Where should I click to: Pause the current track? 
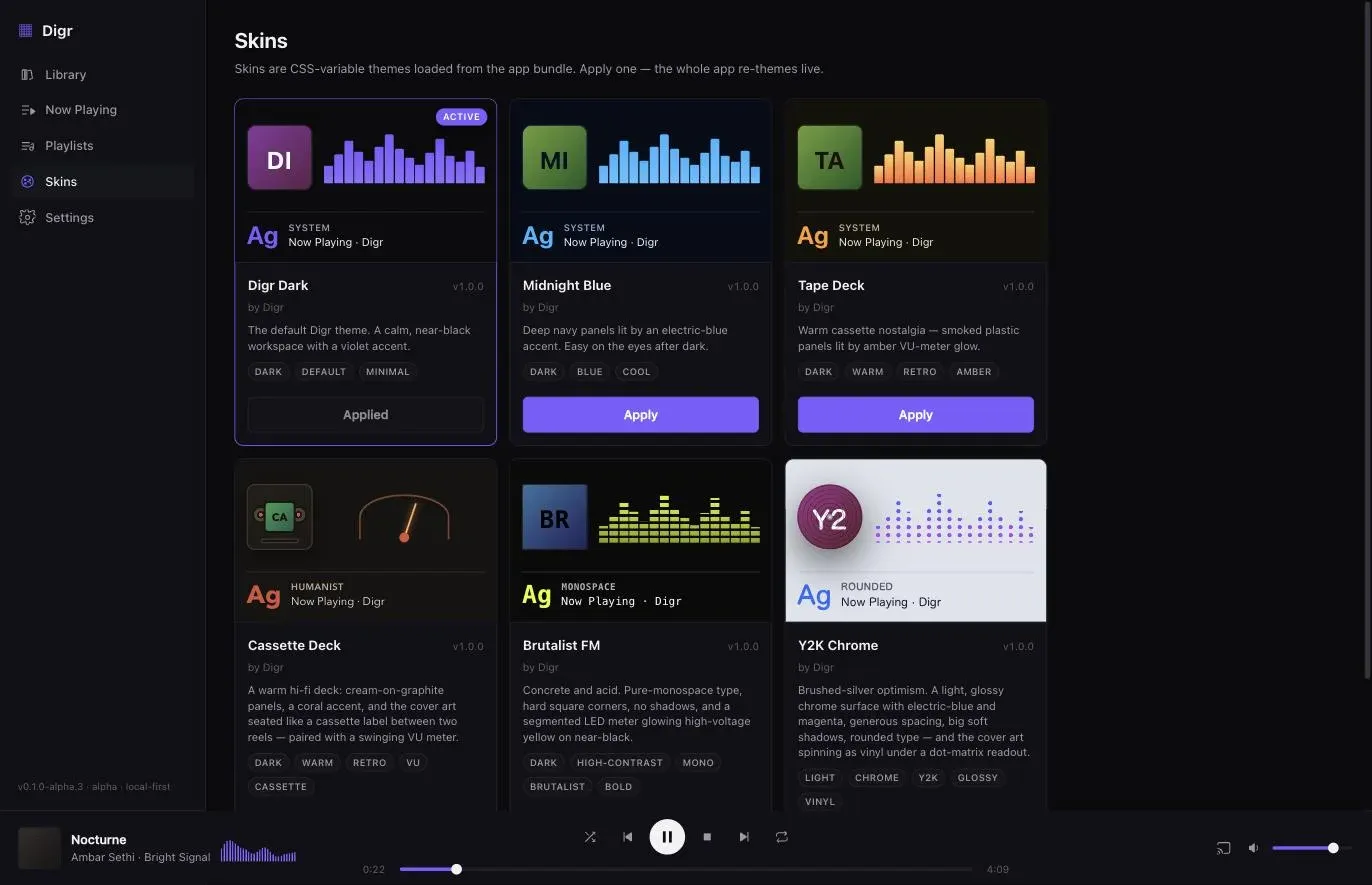tap(667, 837)
